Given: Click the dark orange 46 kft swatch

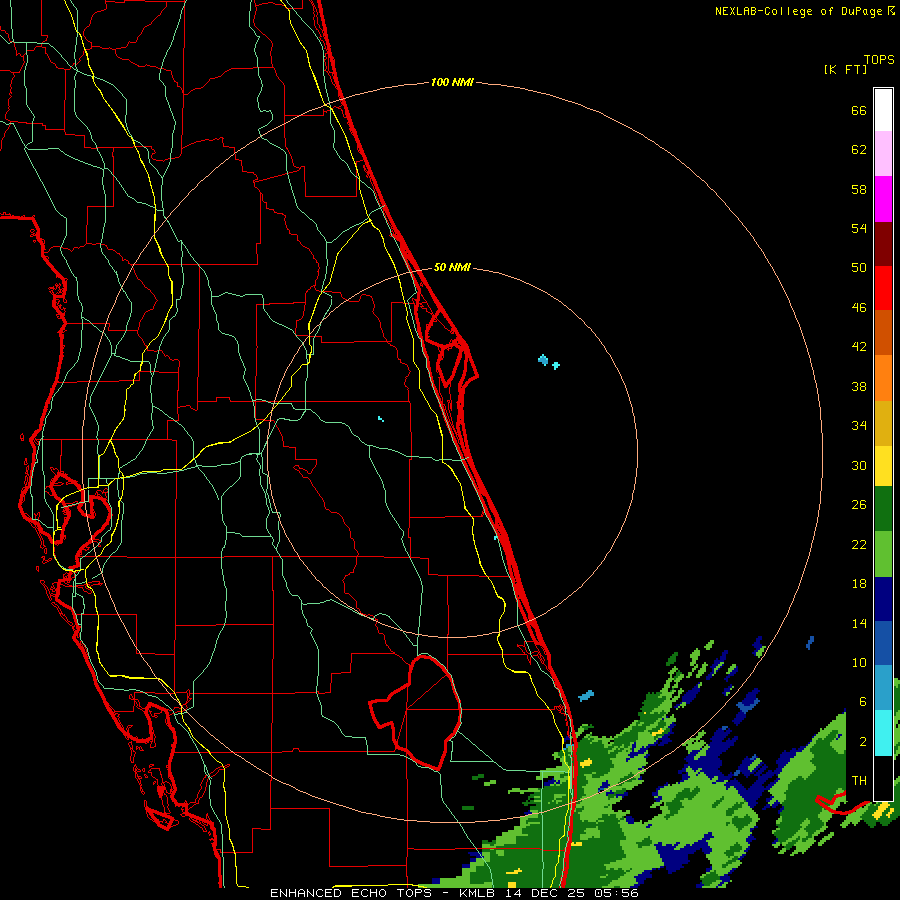Looking at the screenshot, I should pos(883,332).
